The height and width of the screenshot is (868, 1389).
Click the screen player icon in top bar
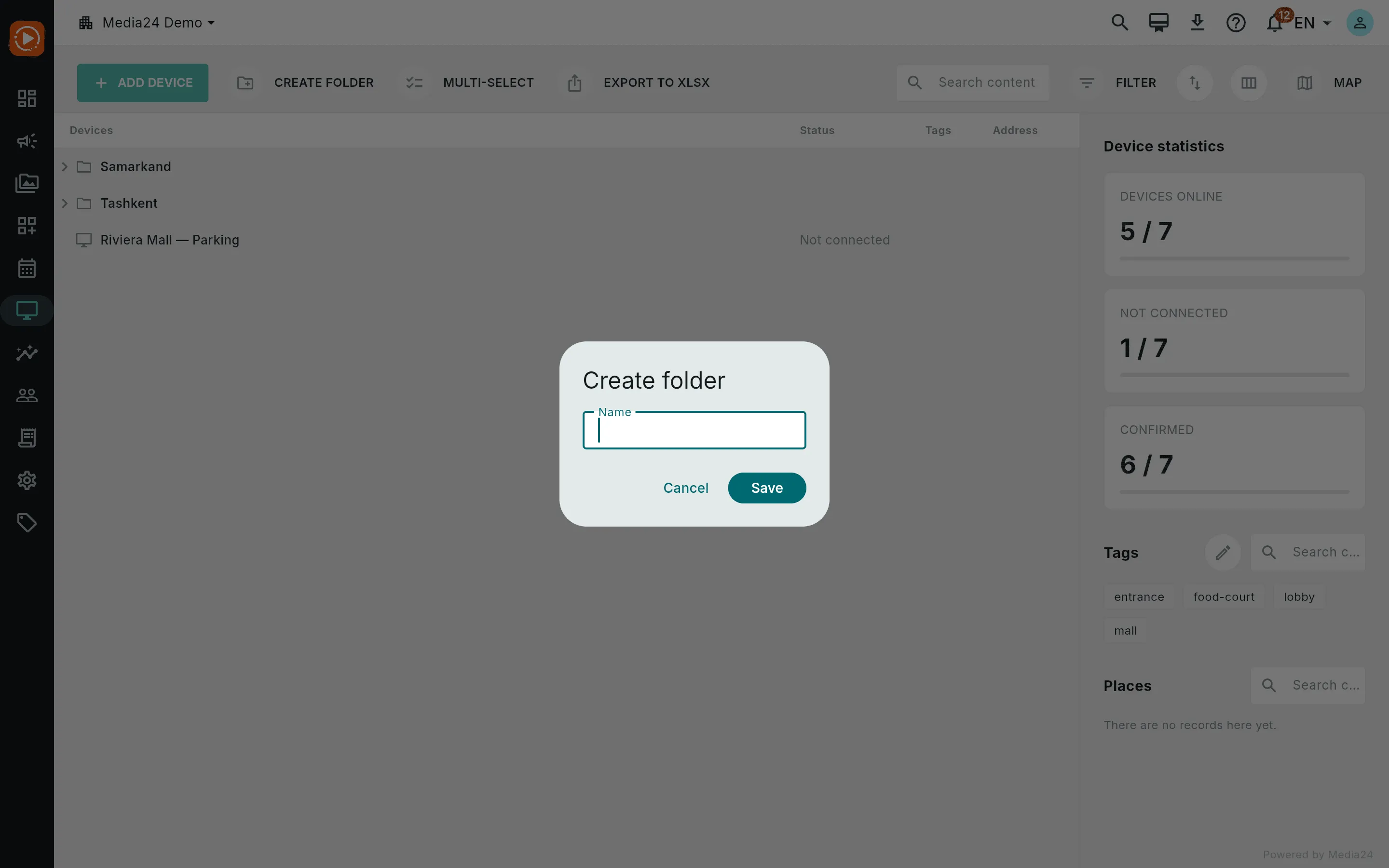point(1159,23)
